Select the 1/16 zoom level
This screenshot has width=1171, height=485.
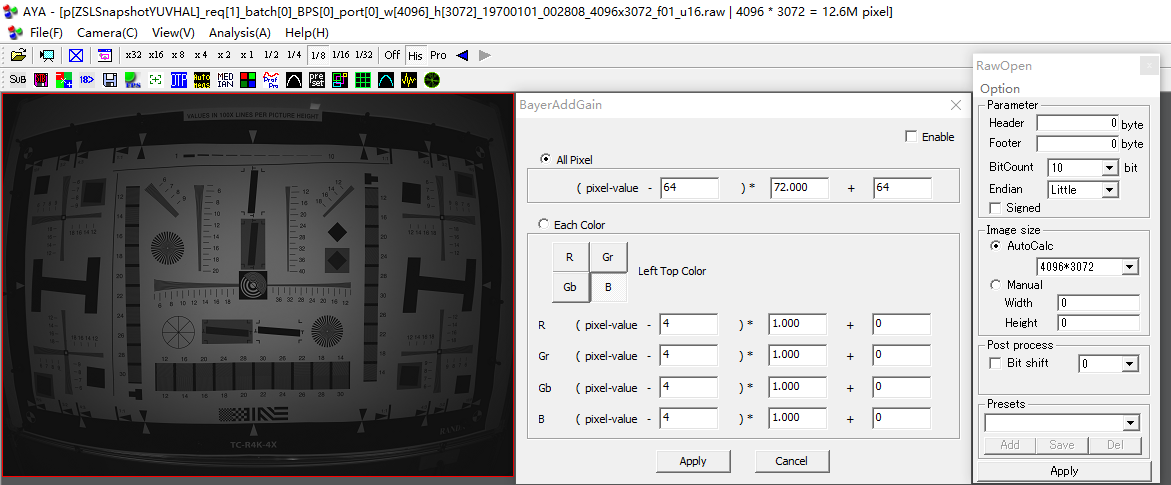coord(341,55)
